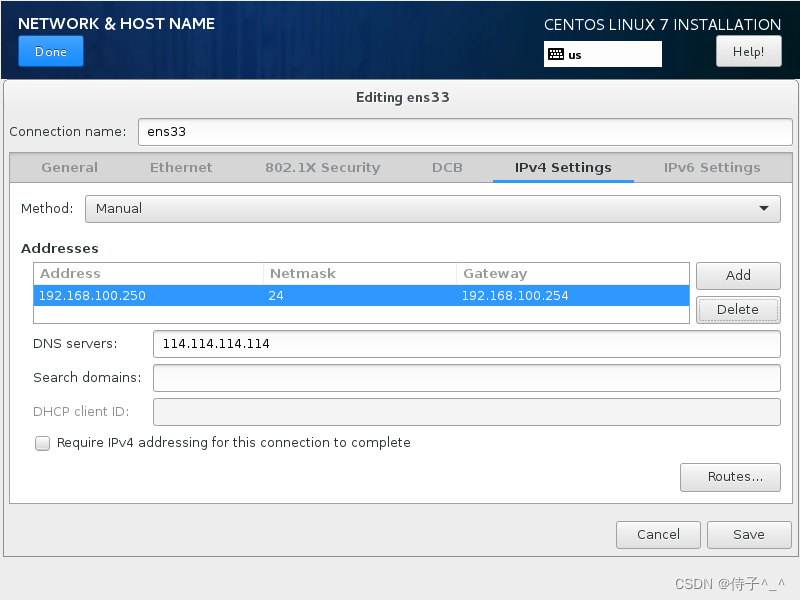
Task: Click the Add address button
Action: (738, 276)
